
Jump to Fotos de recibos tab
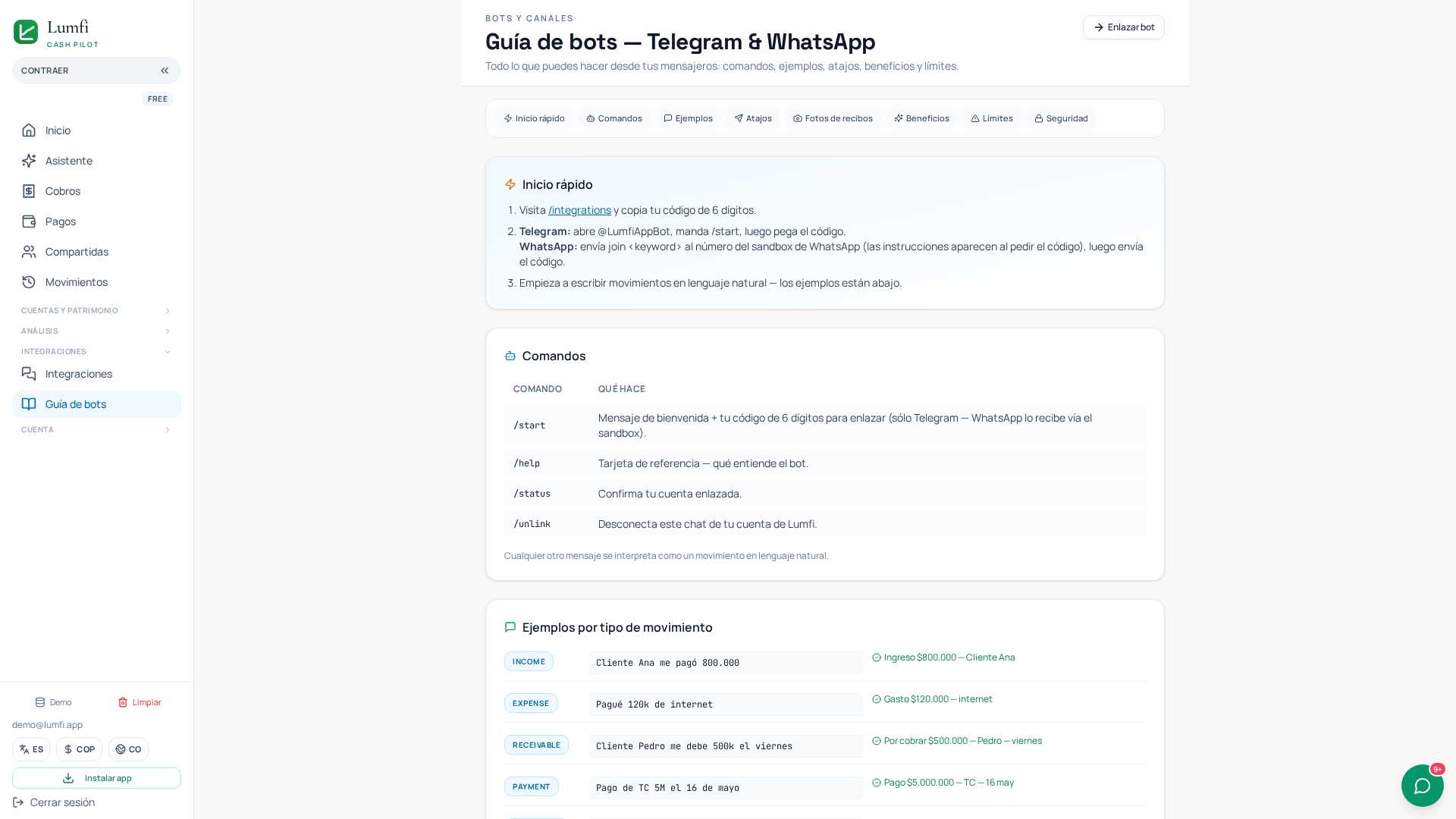click(833, 118)
